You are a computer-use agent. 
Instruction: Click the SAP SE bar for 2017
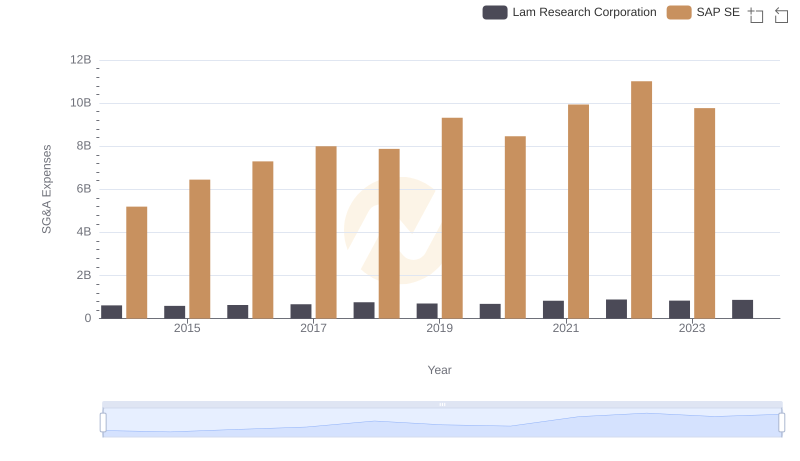(326, 233)
